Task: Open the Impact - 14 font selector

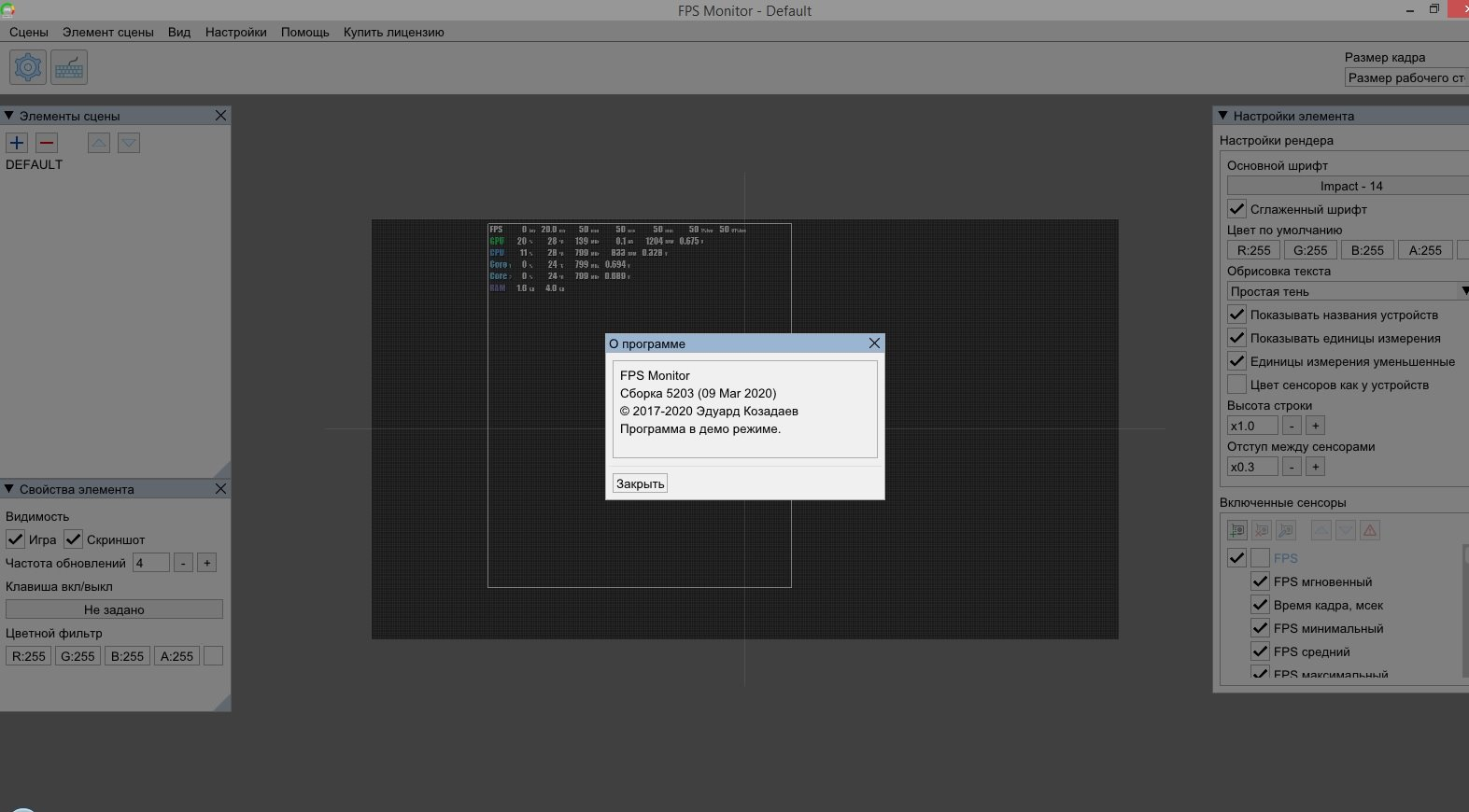Action: click(x=1348, y=186)
